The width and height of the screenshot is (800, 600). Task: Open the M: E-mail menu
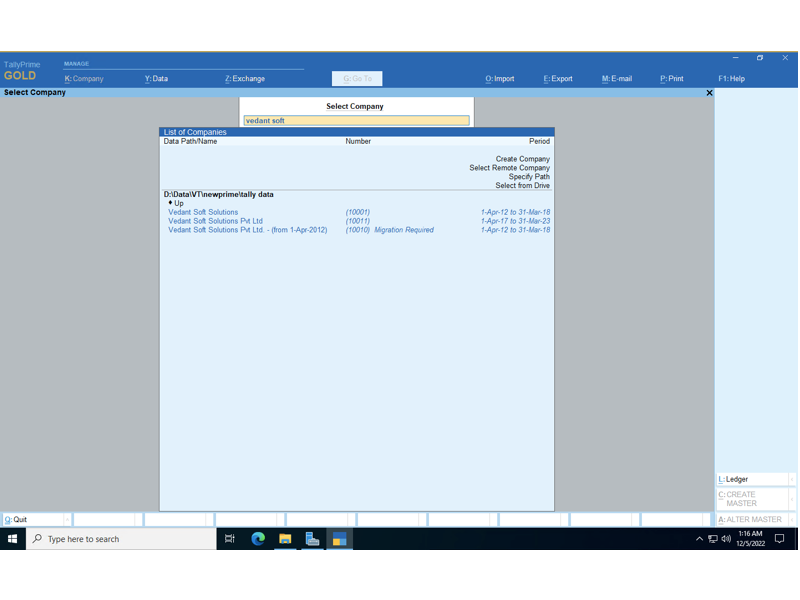617,79
